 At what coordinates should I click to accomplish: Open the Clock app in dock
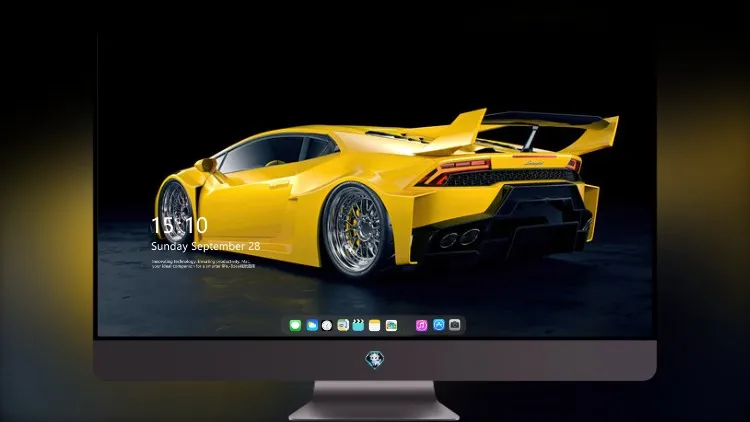pos(327,326)
